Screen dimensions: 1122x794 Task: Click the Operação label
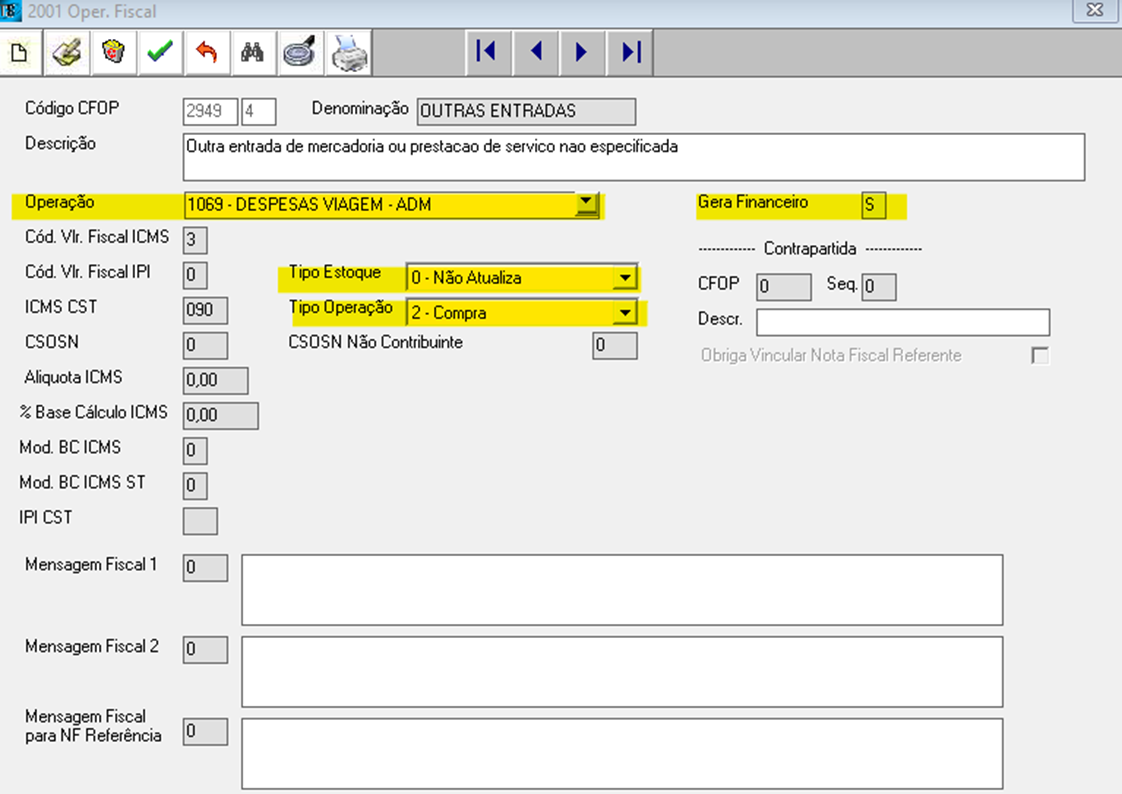59,202
